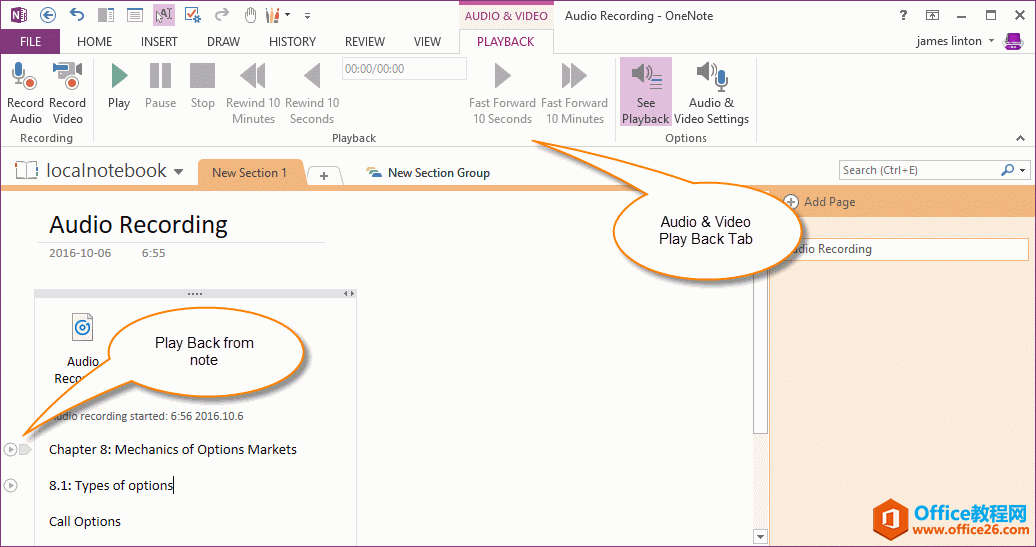This screenshot has height=547, width=1036.
Task: Toggle touch/mouse mode hand icon
Action: (x=251, y=15)
